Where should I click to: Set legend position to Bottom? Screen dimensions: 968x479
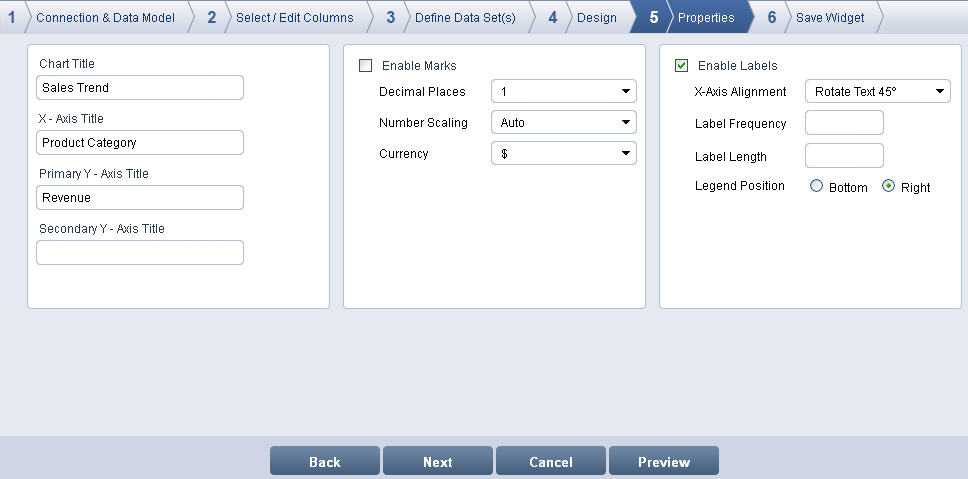tap(817, 187)
